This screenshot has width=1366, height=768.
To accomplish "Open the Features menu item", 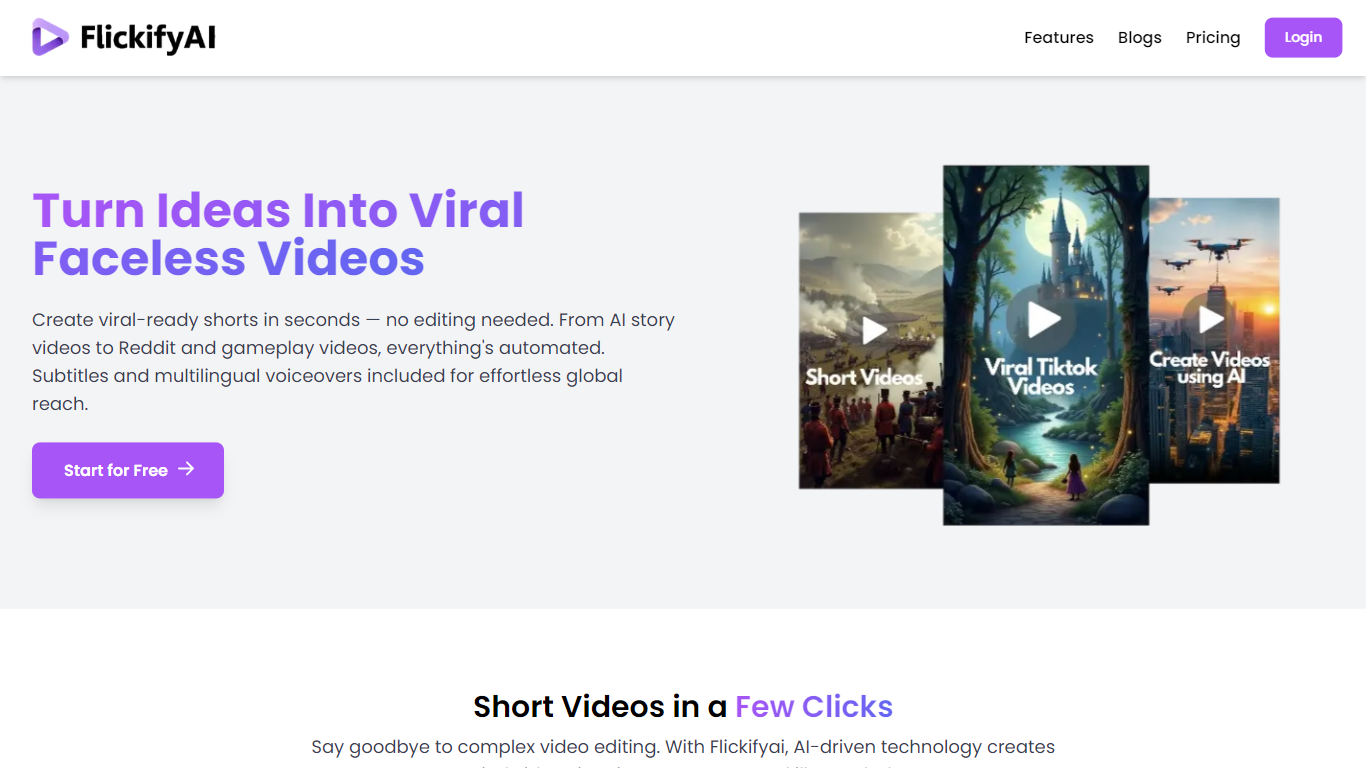I will 1059,37.
